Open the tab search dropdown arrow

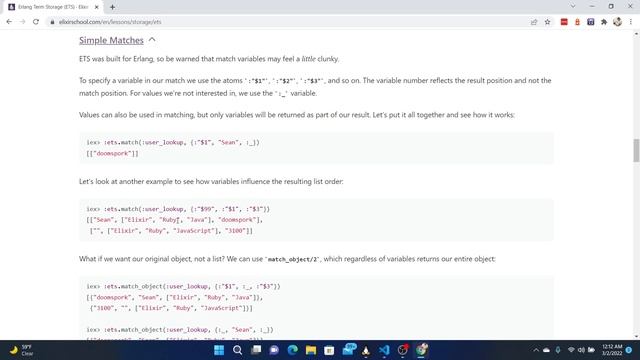click(x=573, y=6)
